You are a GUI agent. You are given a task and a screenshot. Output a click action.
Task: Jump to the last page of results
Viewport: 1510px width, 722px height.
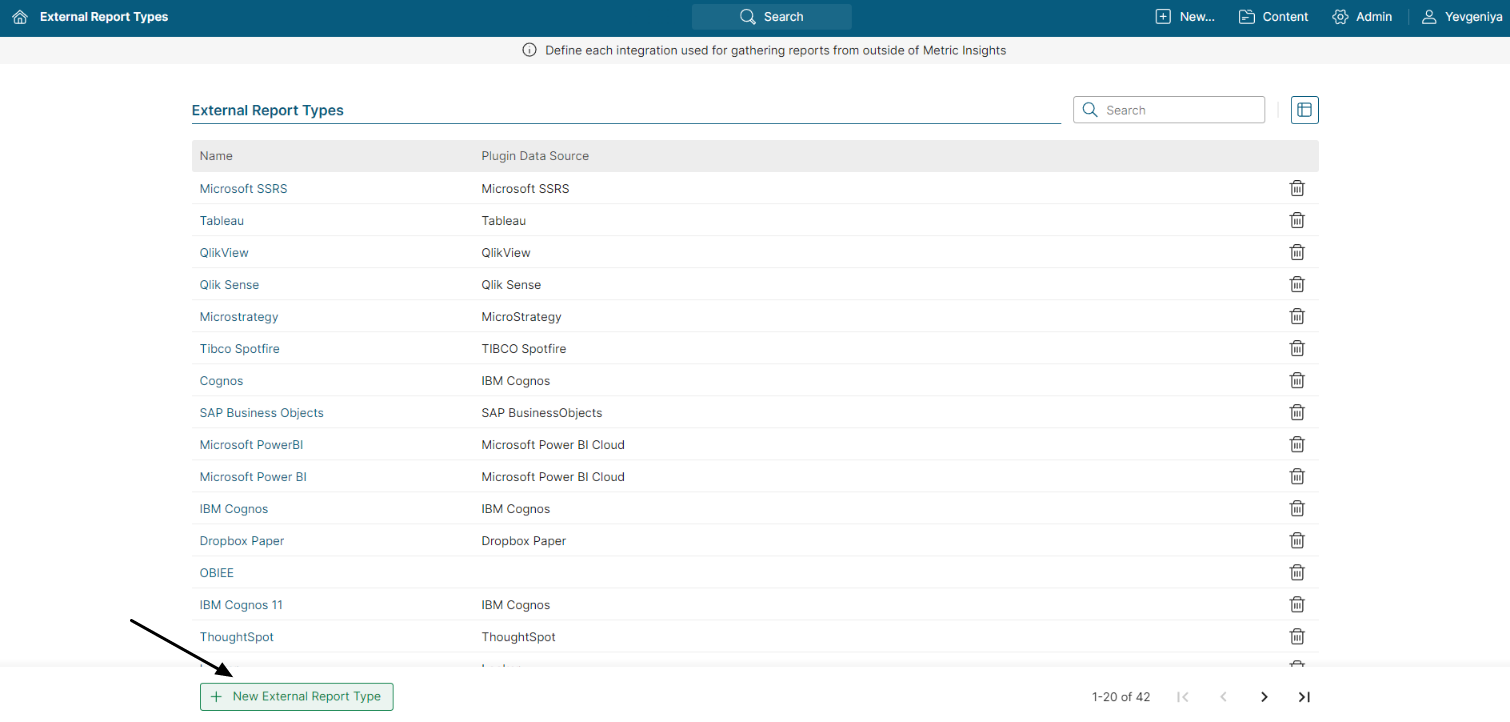point(1304,697)
